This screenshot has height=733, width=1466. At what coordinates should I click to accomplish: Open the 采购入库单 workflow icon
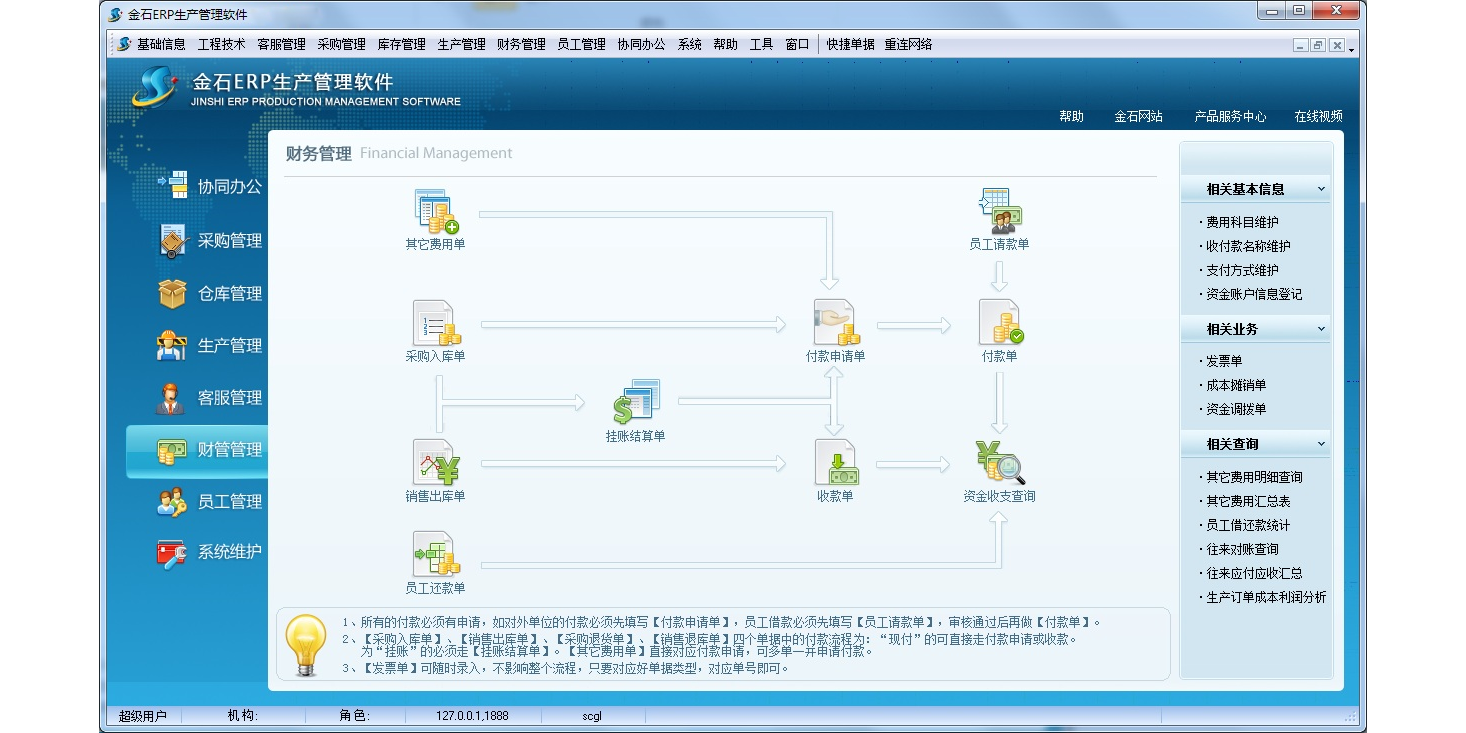point(435,324)
